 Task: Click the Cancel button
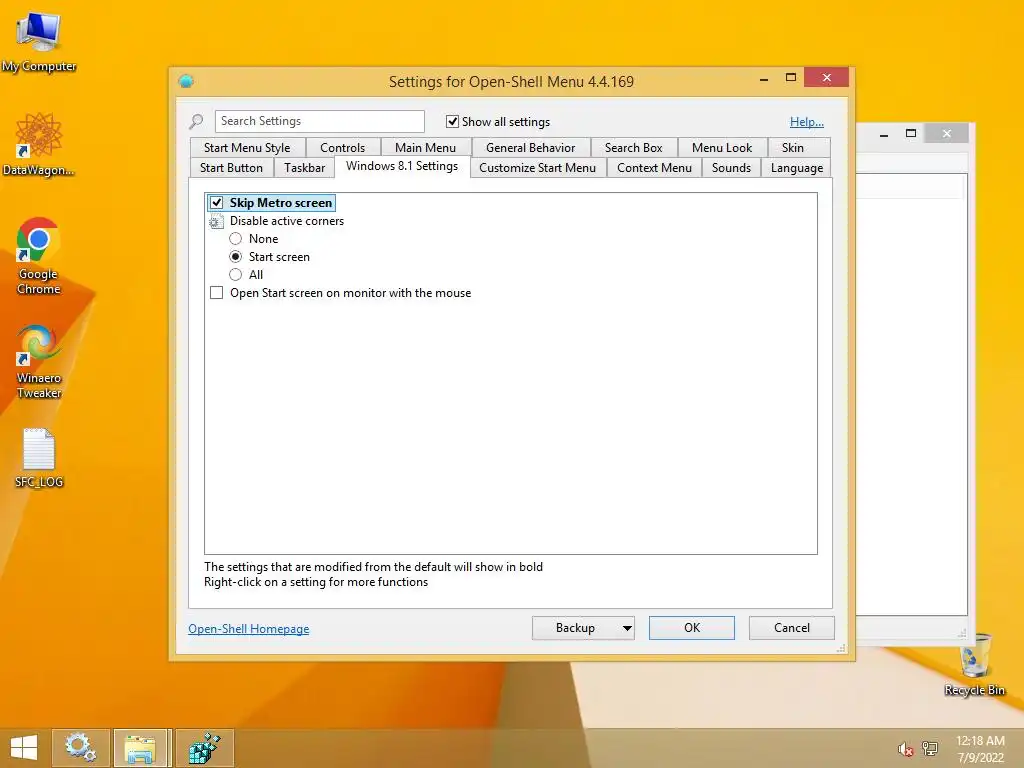click(792, 628)
